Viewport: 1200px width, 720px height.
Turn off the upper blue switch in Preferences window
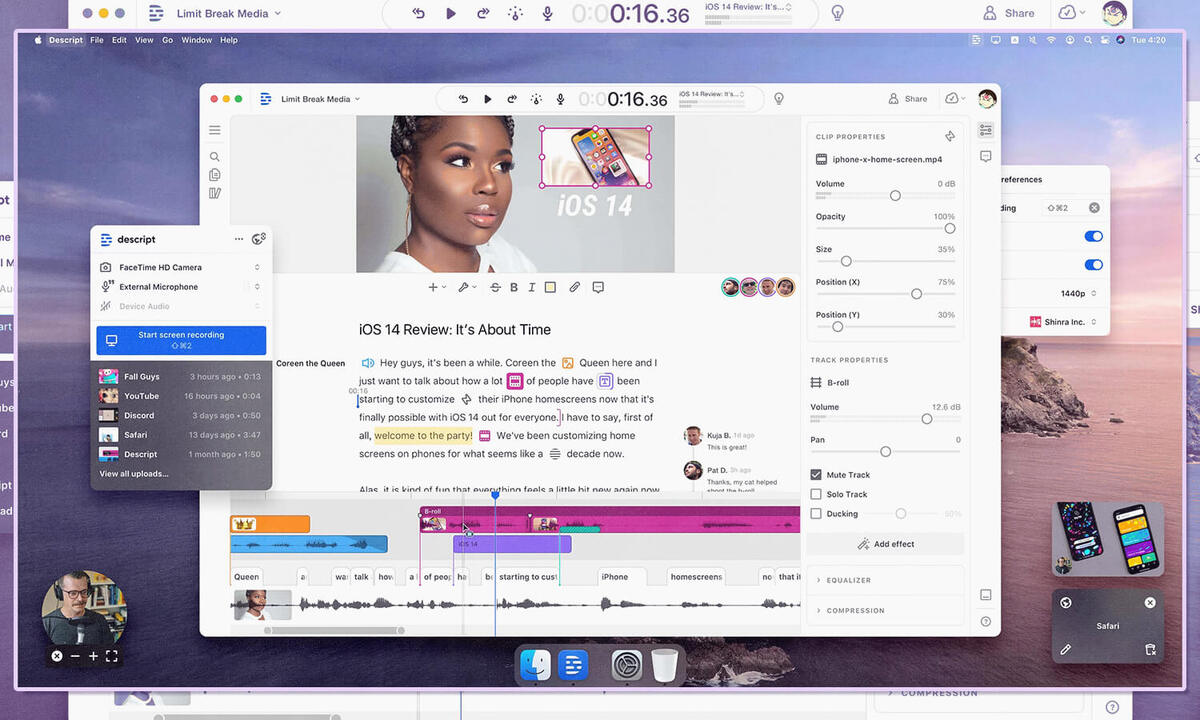click(x=1093, y=236)
